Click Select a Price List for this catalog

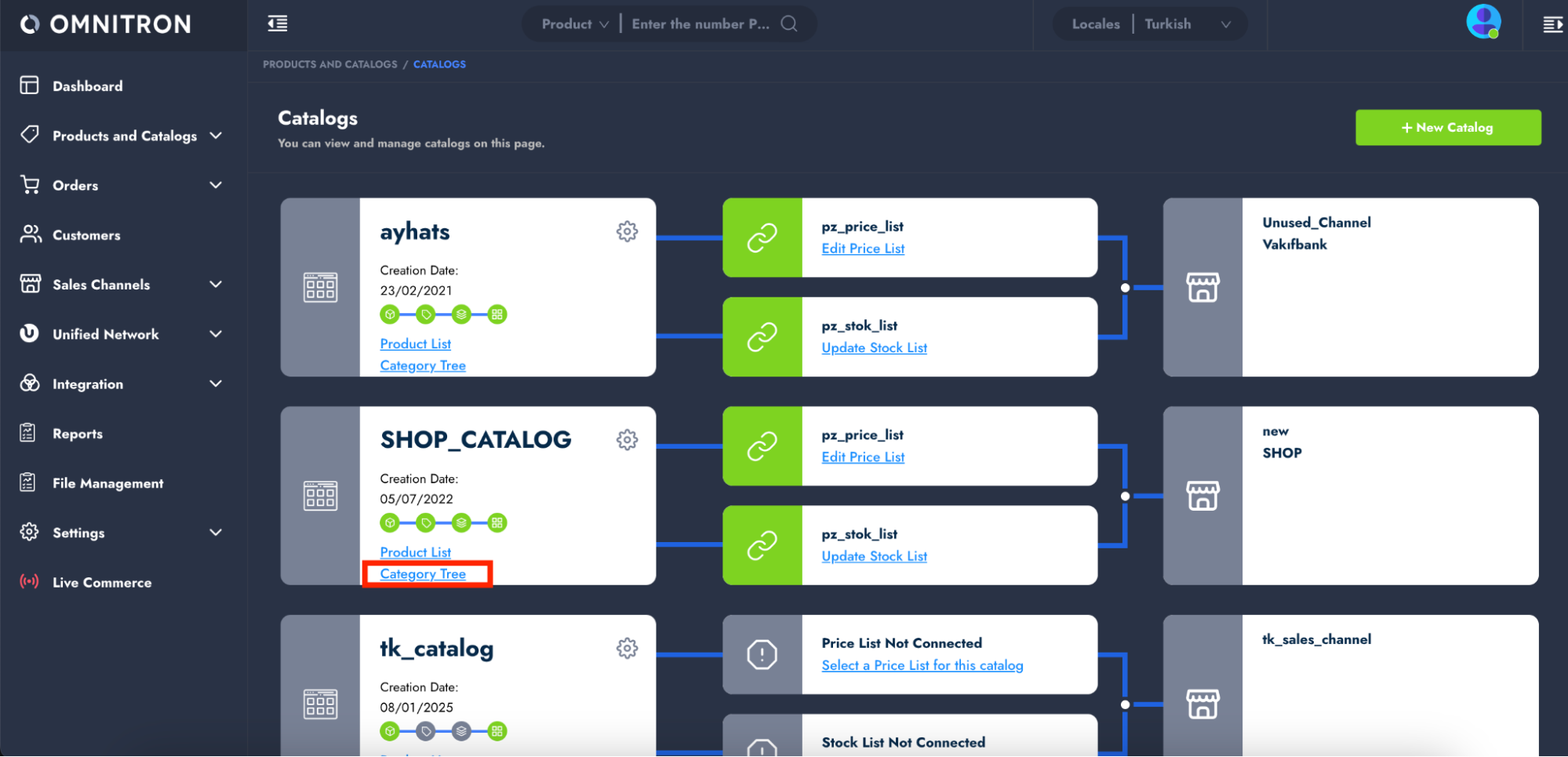click(x=922, y=665)
